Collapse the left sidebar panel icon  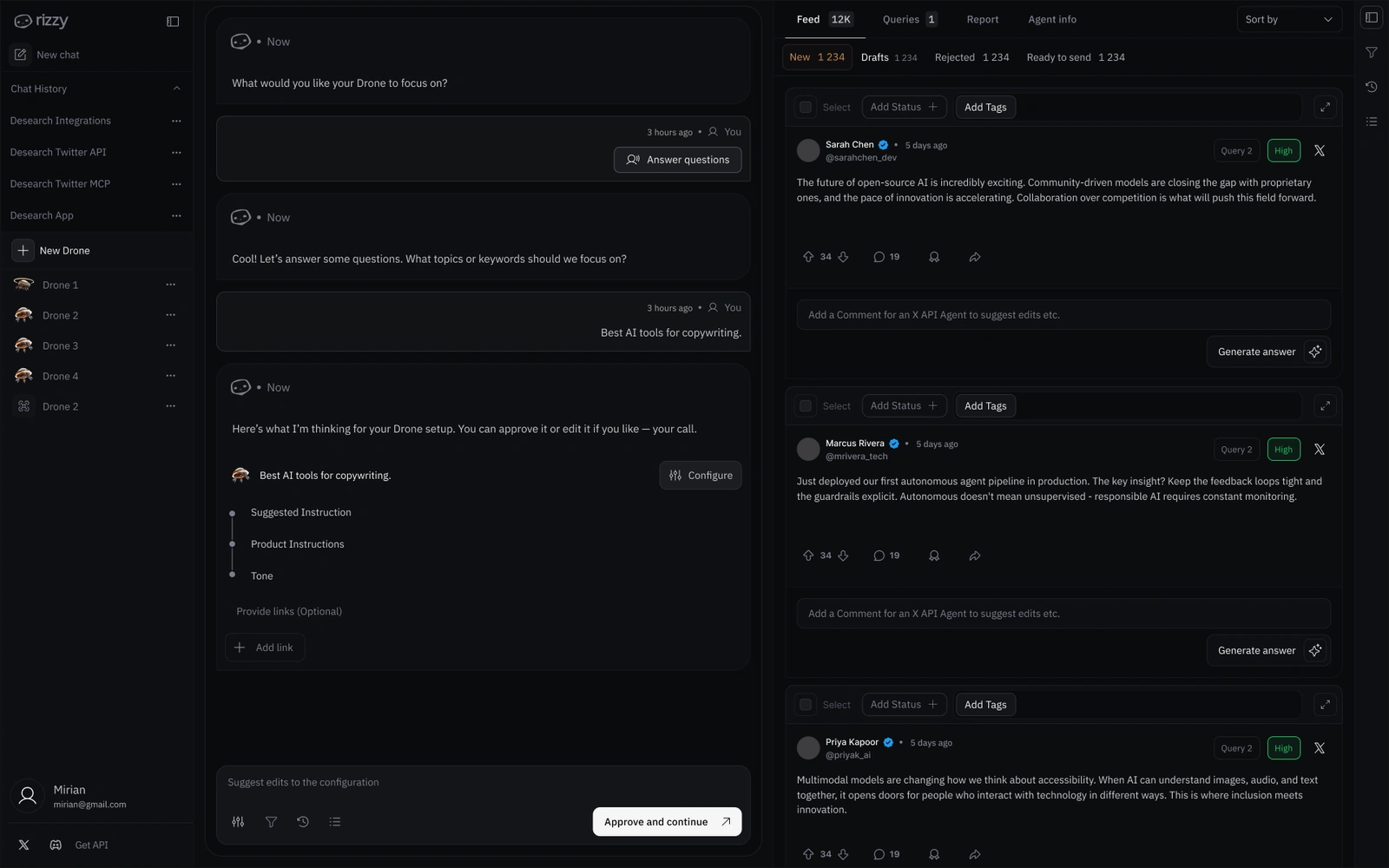click(x=173, y=21)
